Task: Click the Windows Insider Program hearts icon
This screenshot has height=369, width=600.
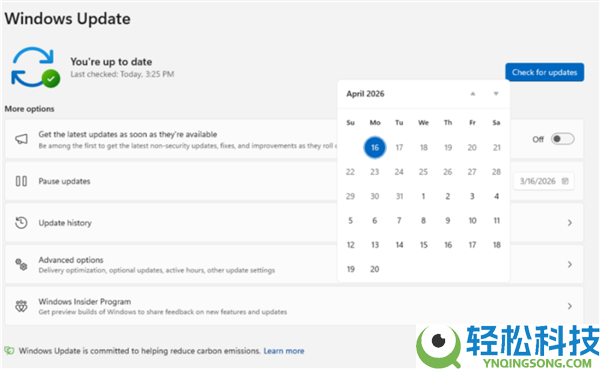Action: coord(21,306)
